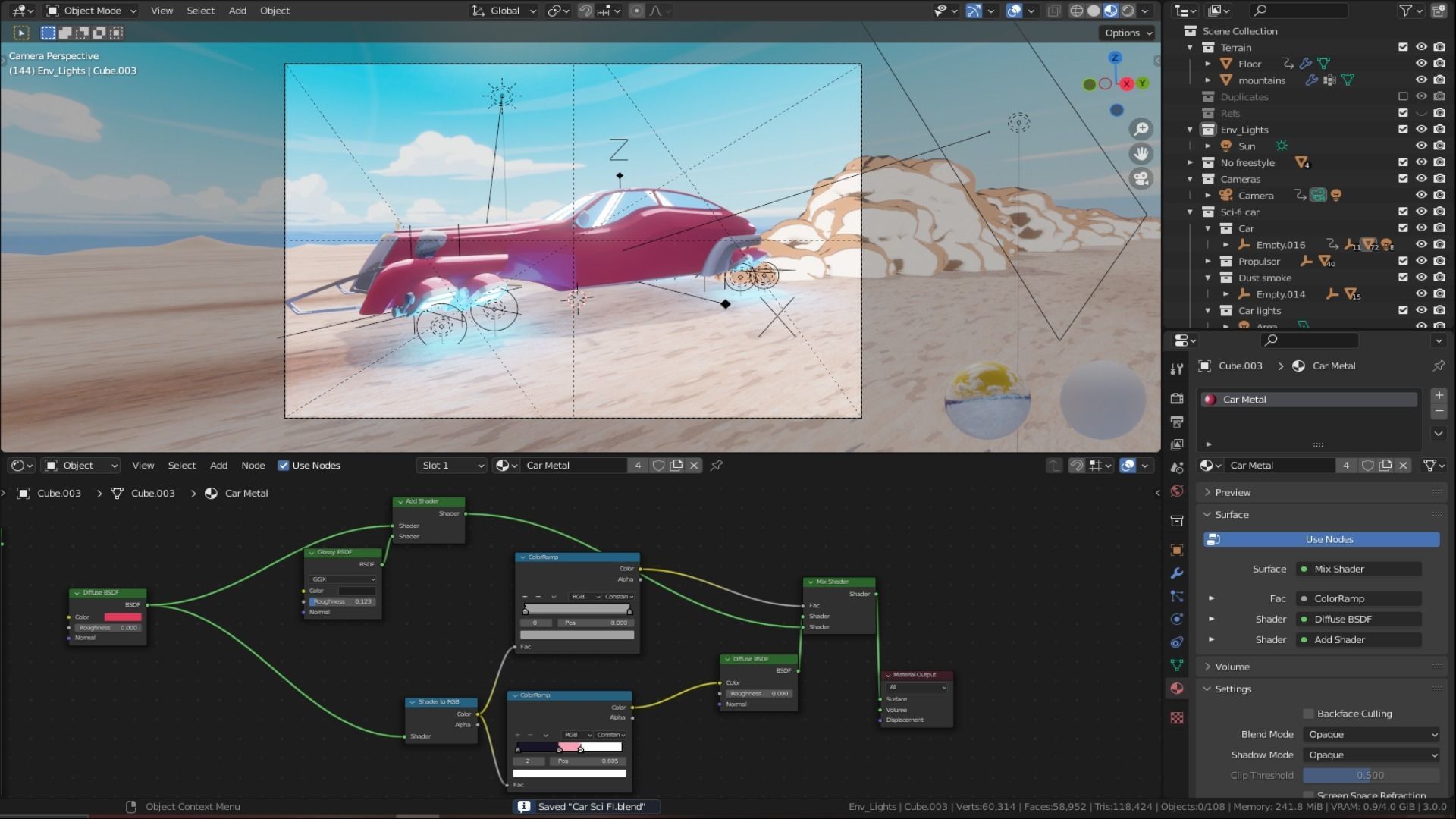The height and width of the screenshot is (819, 1456).
Task: Pin the Car Metal node tree
Action: pyautogui.click(x=716, y=465)
